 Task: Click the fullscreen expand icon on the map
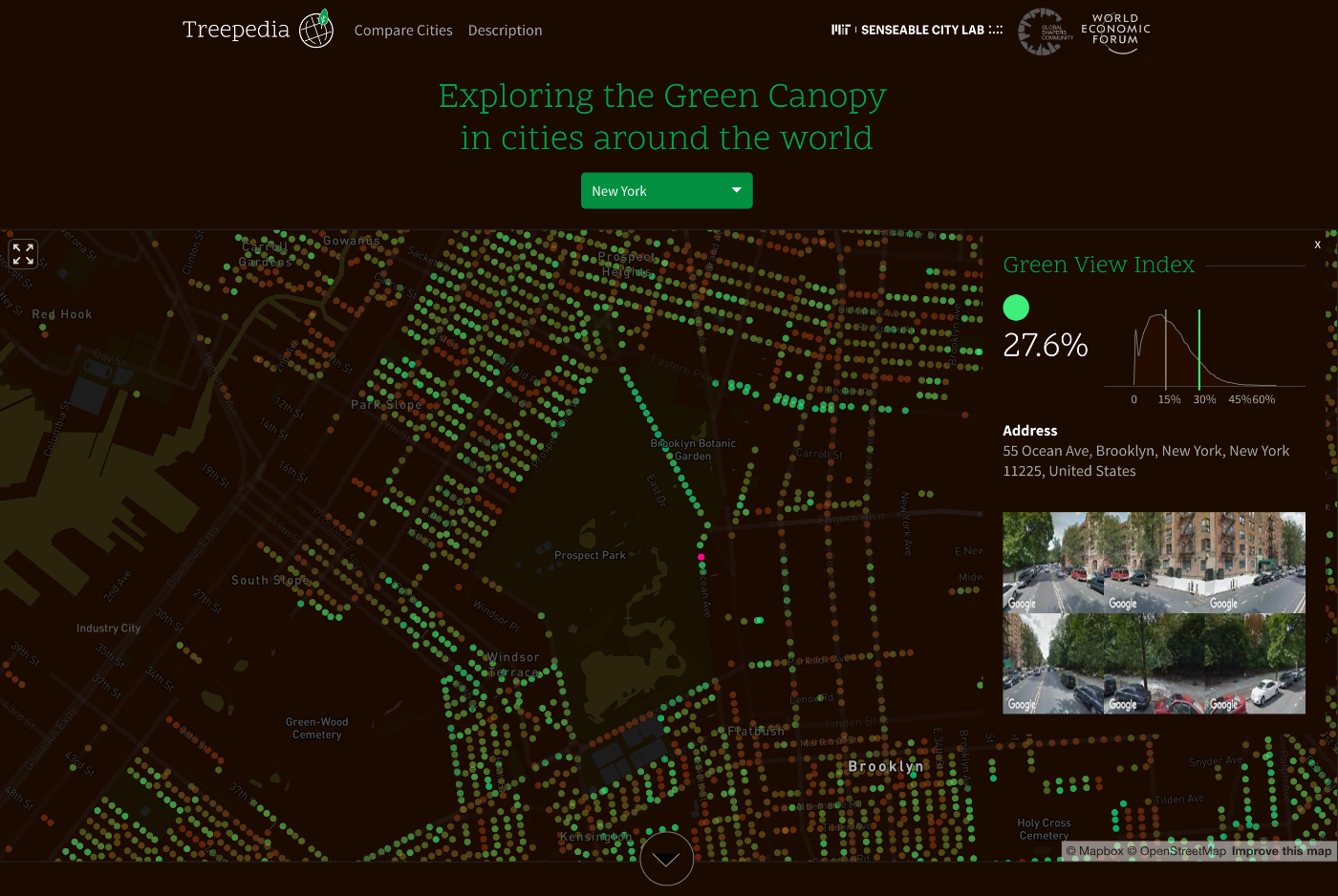coord(23,253)
